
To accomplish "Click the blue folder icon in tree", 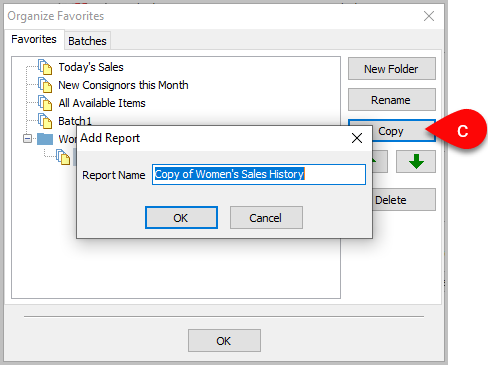I will (45, 139).
